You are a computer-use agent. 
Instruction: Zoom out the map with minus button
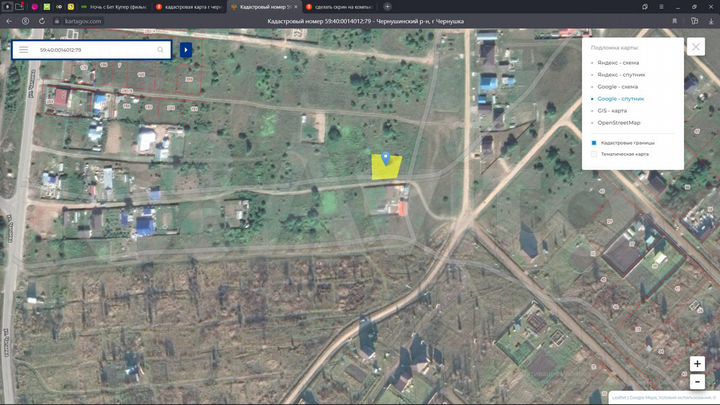pos(697,381)
